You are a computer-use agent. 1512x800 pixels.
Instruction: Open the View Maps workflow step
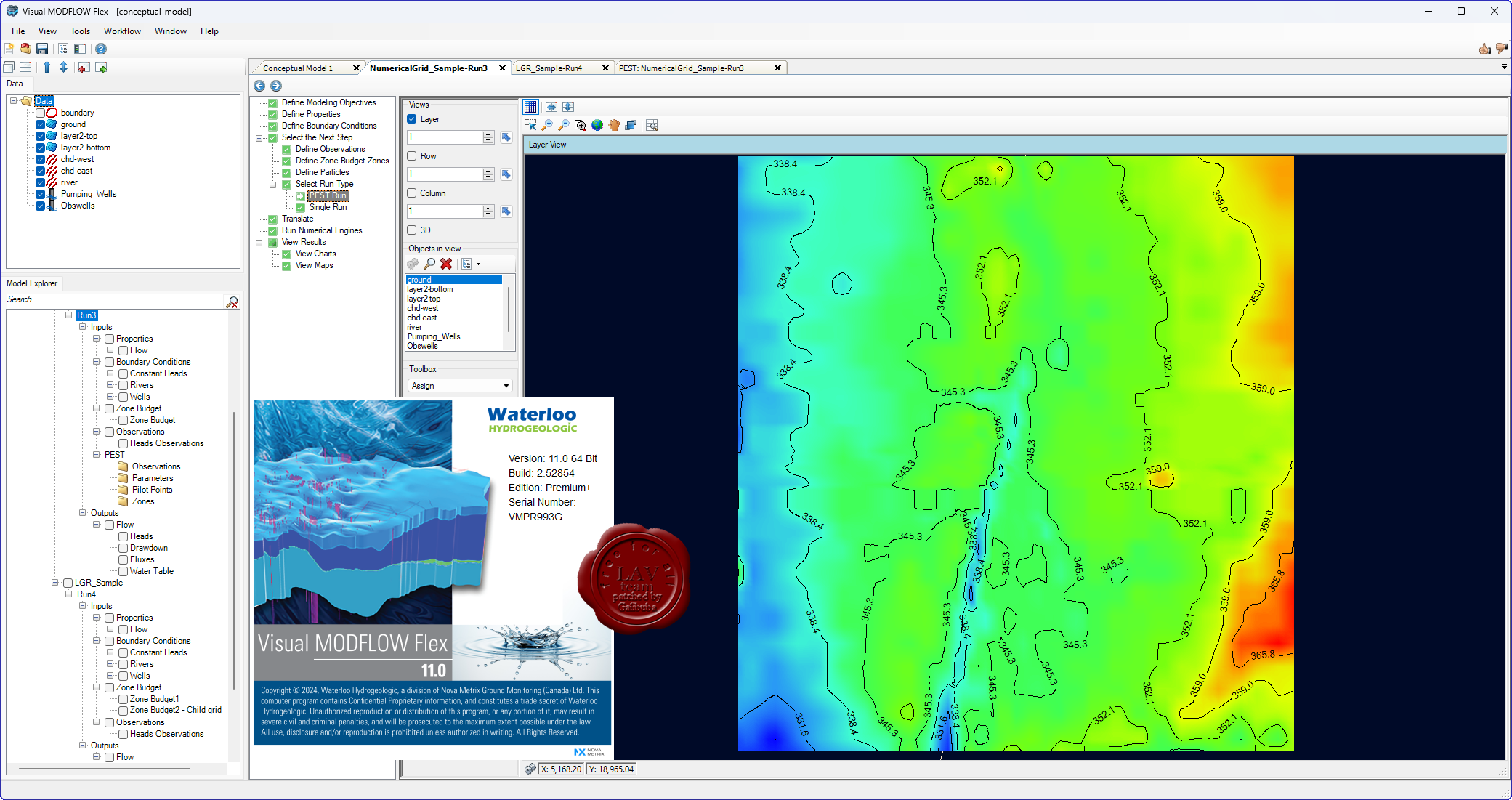click(x=314, y=265)
